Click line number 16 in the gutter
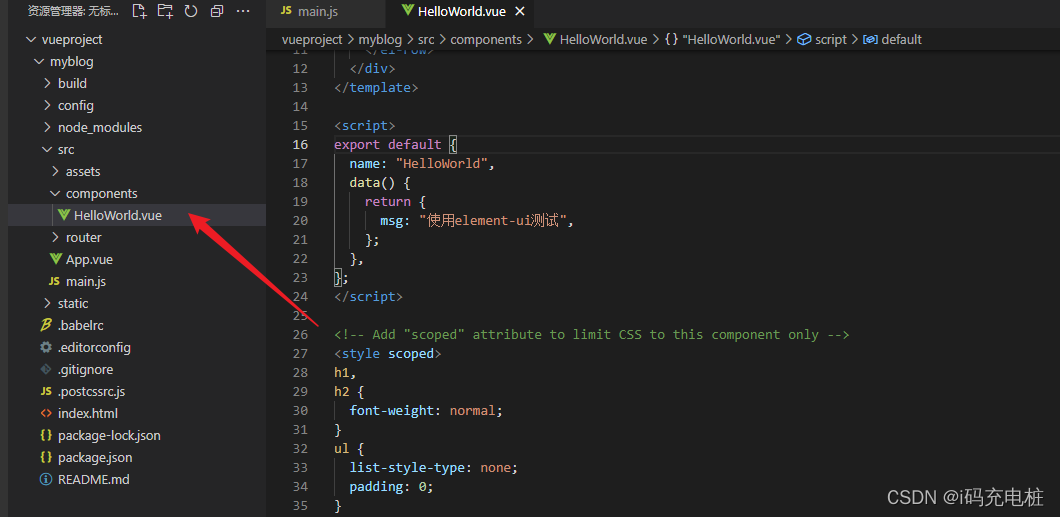 301,145
